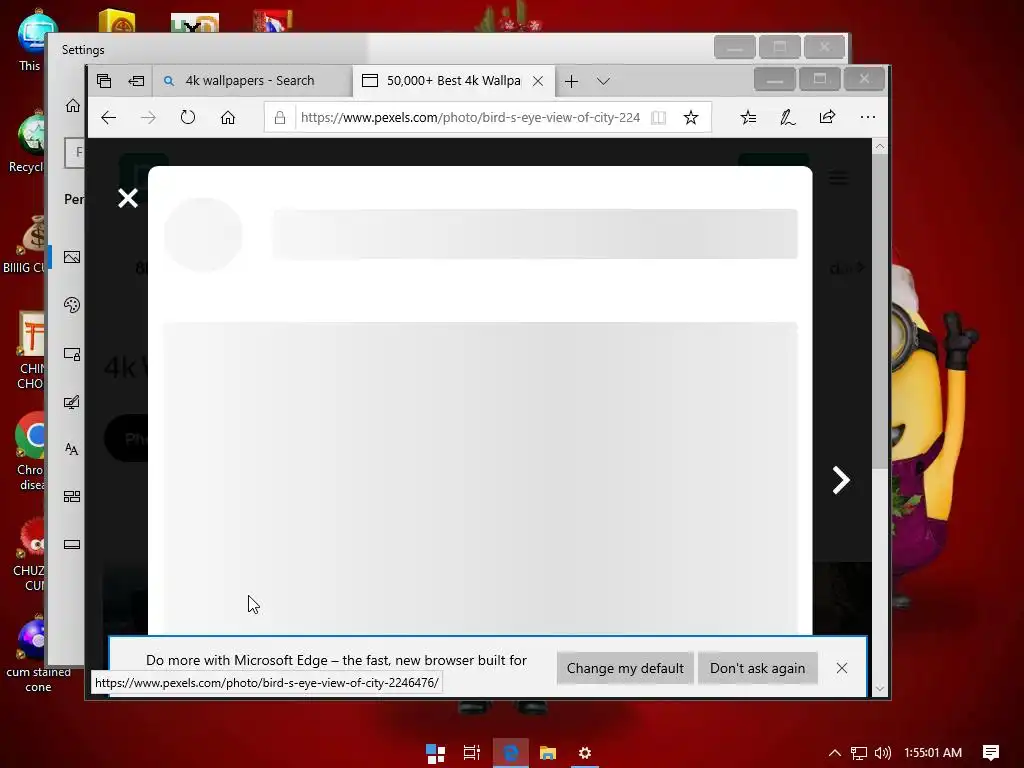Screen dimensions: 1024x768
Task: Click the Settings gear taskbar icon
Action: 584,753
